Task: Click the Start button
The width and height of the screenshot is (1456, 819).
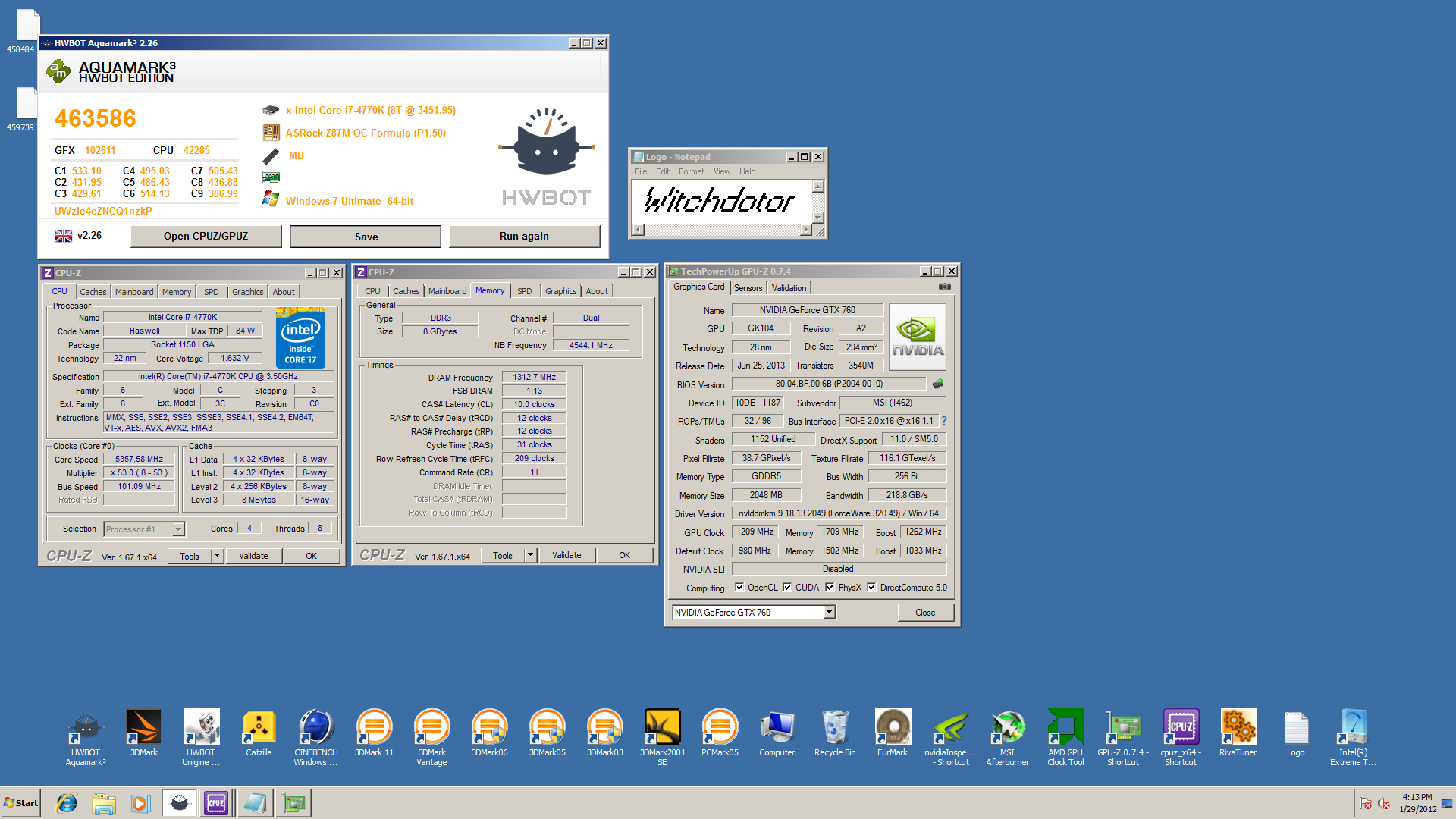Action: click(x=21, y=803)
